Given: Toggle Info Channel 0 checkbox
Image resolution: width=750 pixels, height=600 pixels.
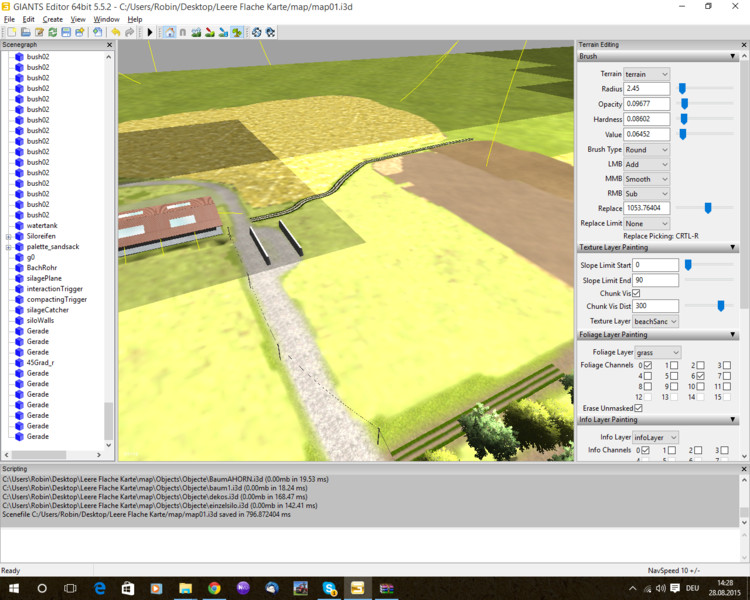Looking at the screenshot, I should [645, 450].
